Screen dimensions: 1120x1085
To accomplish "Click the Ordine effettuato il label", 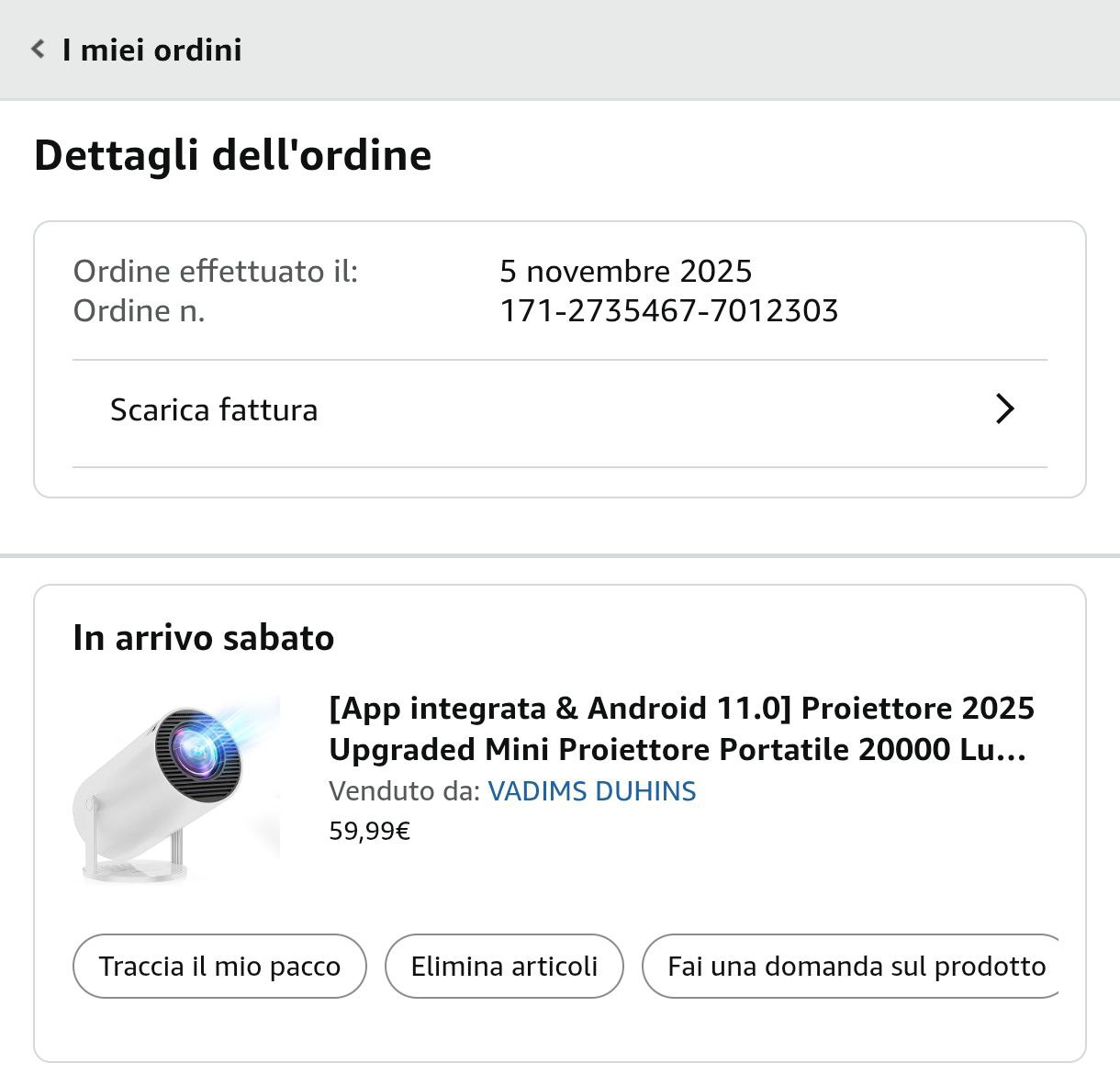I will 215,272.
